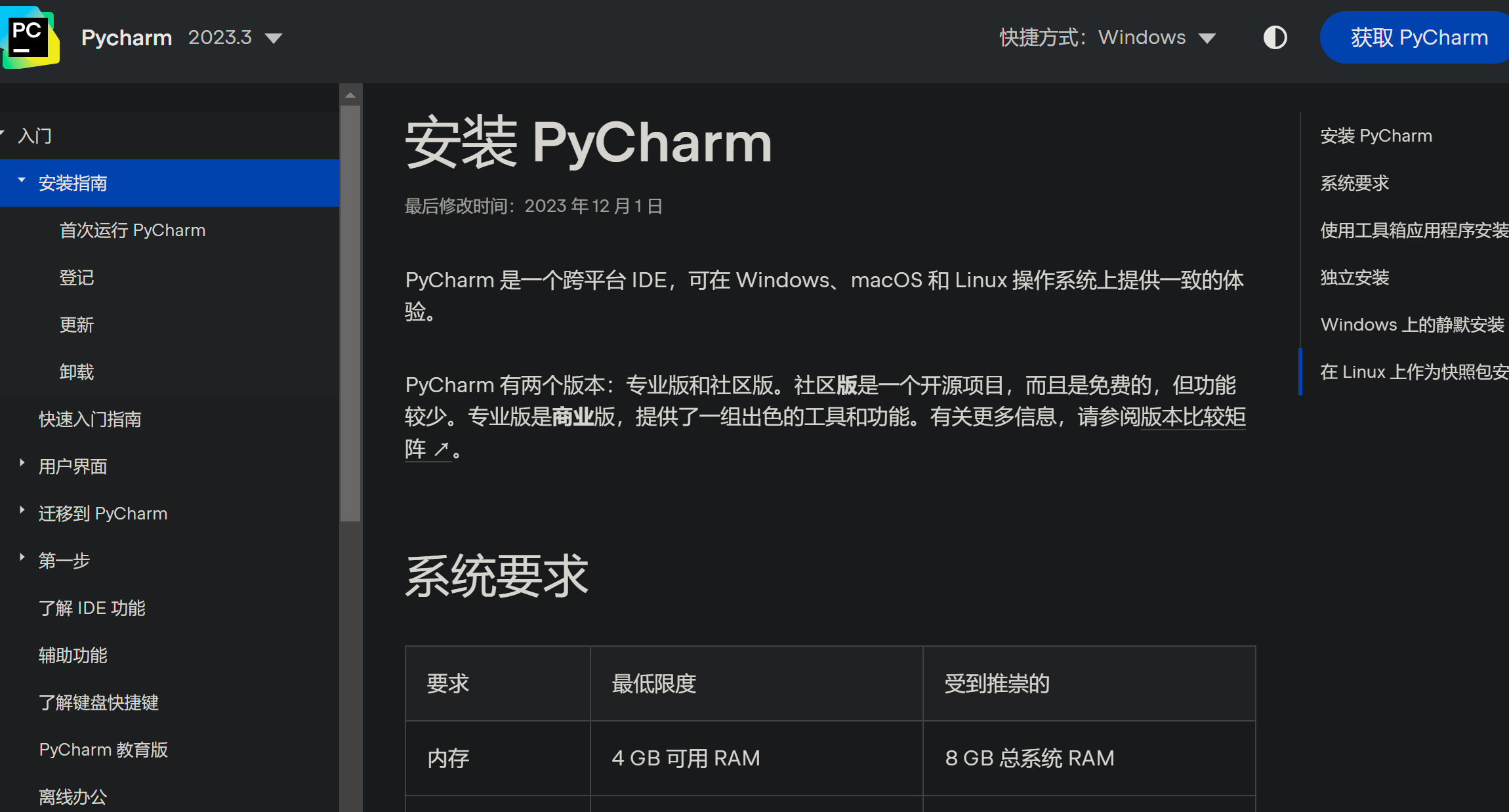The width and height of the screenshot is (1509, 812).
Task: Jump to 系统要求 in right contents panel
Action: pos(1354,183)
